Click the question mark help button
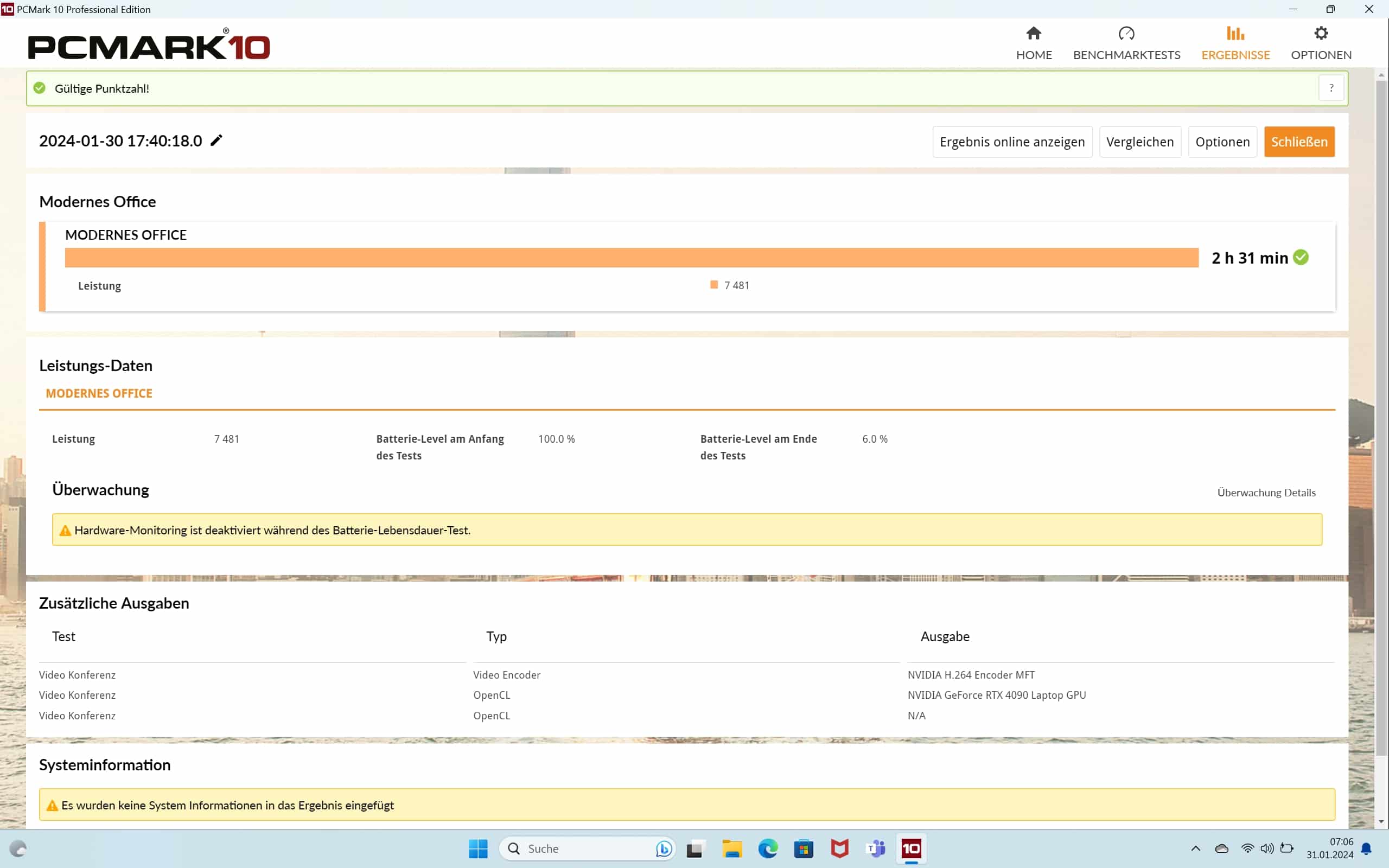Viewport: 1389px width, 868px height. [x=1330, y=88]
